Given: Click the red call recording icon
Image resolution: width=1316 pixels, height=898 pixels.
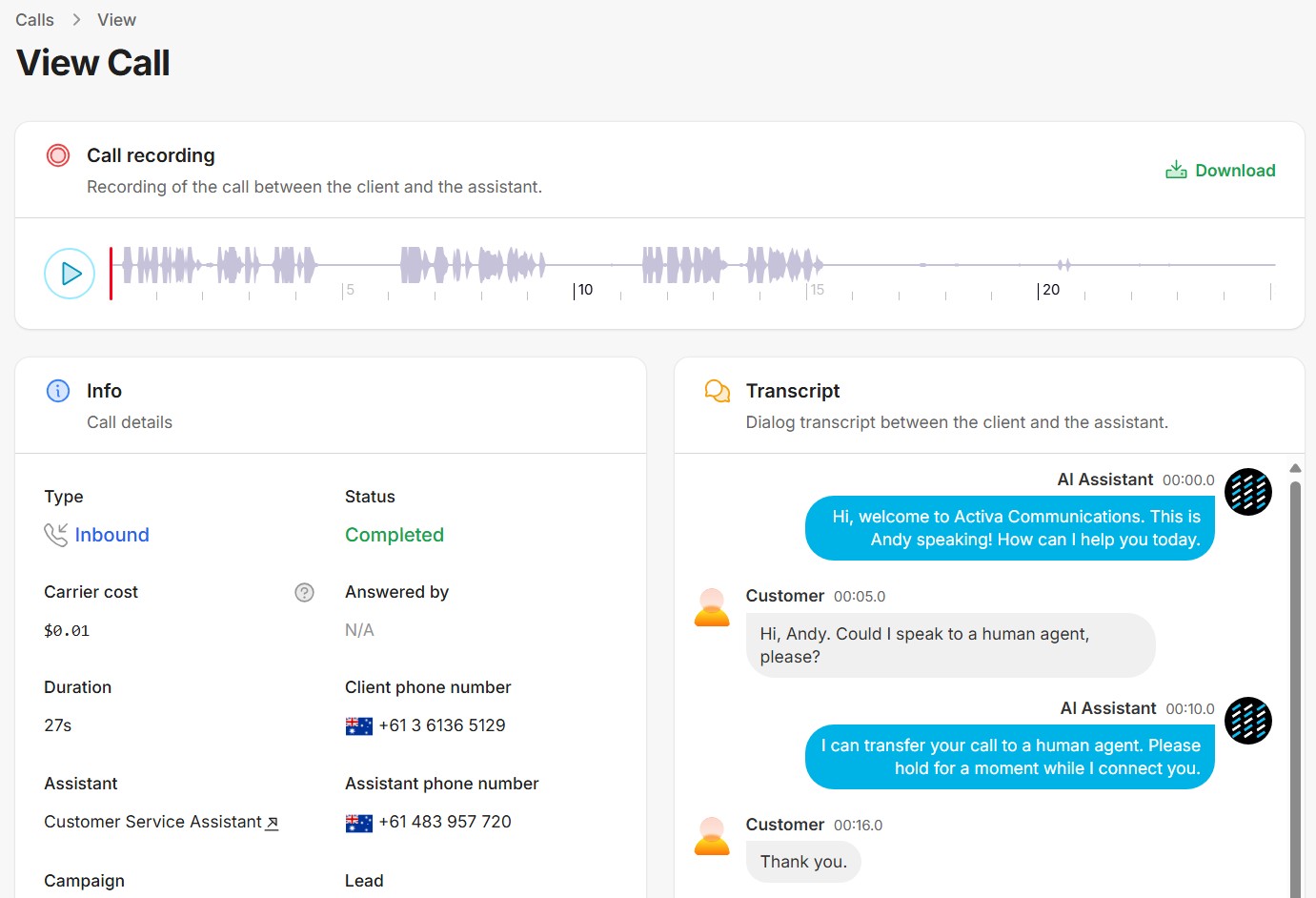Looking at the screenshot, I should pos(58,155).
